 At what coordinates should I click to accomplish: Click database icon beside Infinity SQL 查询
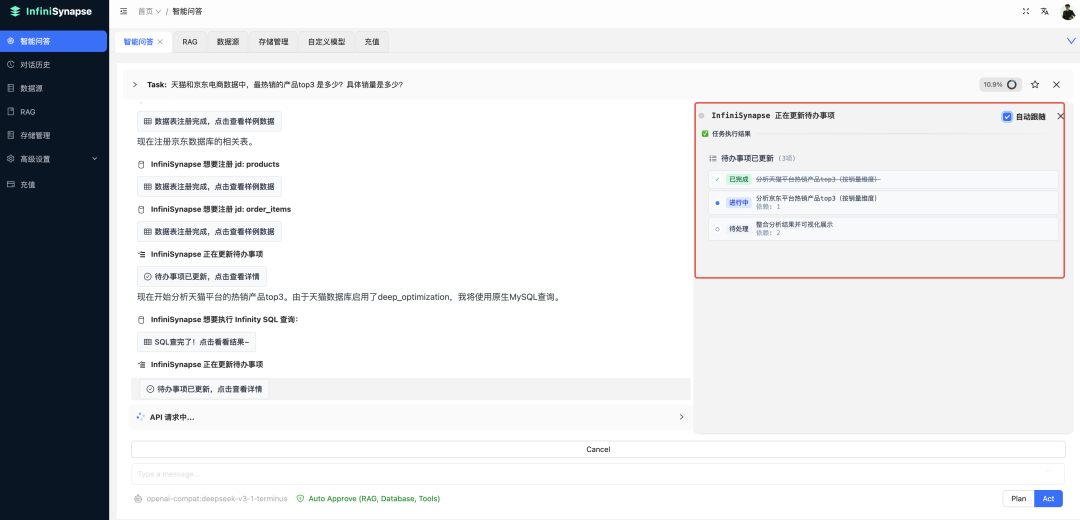pyautogui.click(x=142, y=320)
